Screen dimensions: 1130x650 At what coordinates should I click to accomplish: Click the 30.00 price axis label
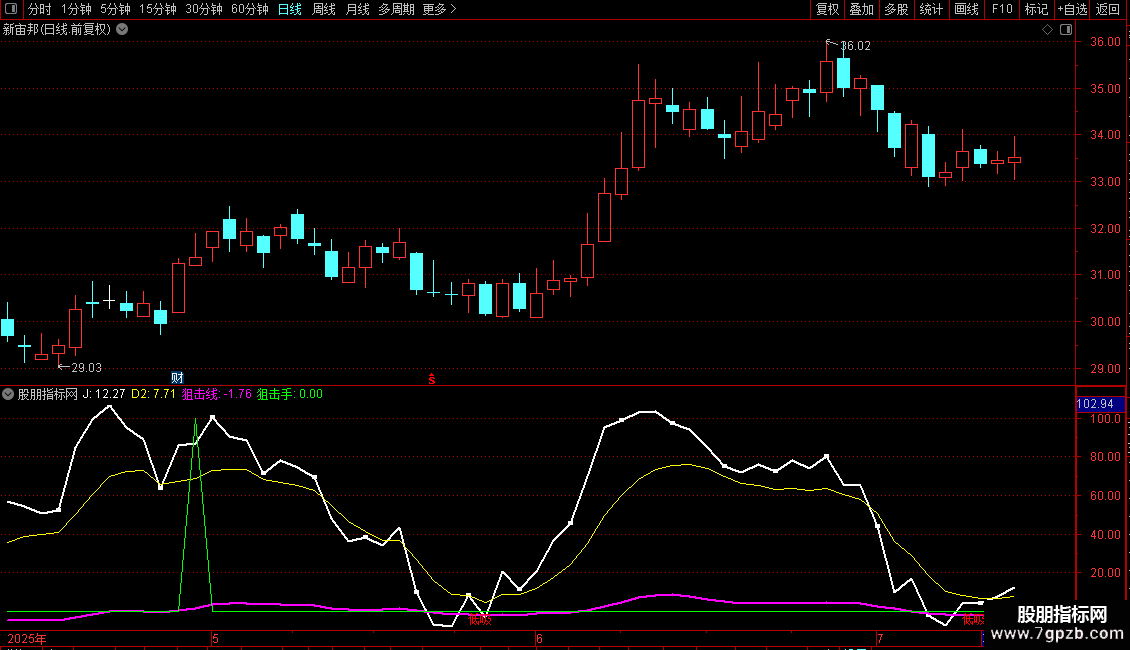[x=1105, y=321]
